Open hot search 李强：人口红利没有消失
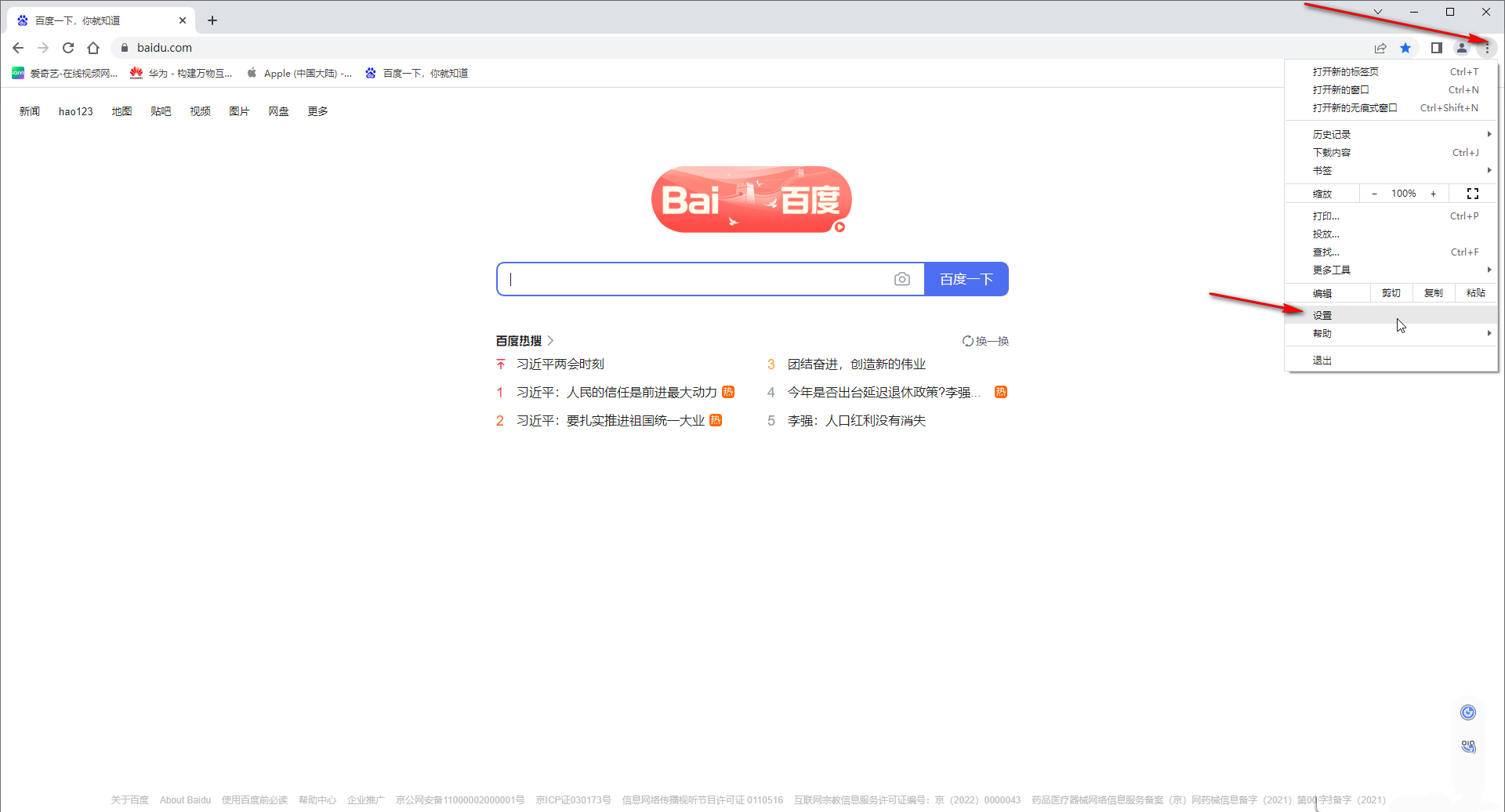 (x=857, y=421)
